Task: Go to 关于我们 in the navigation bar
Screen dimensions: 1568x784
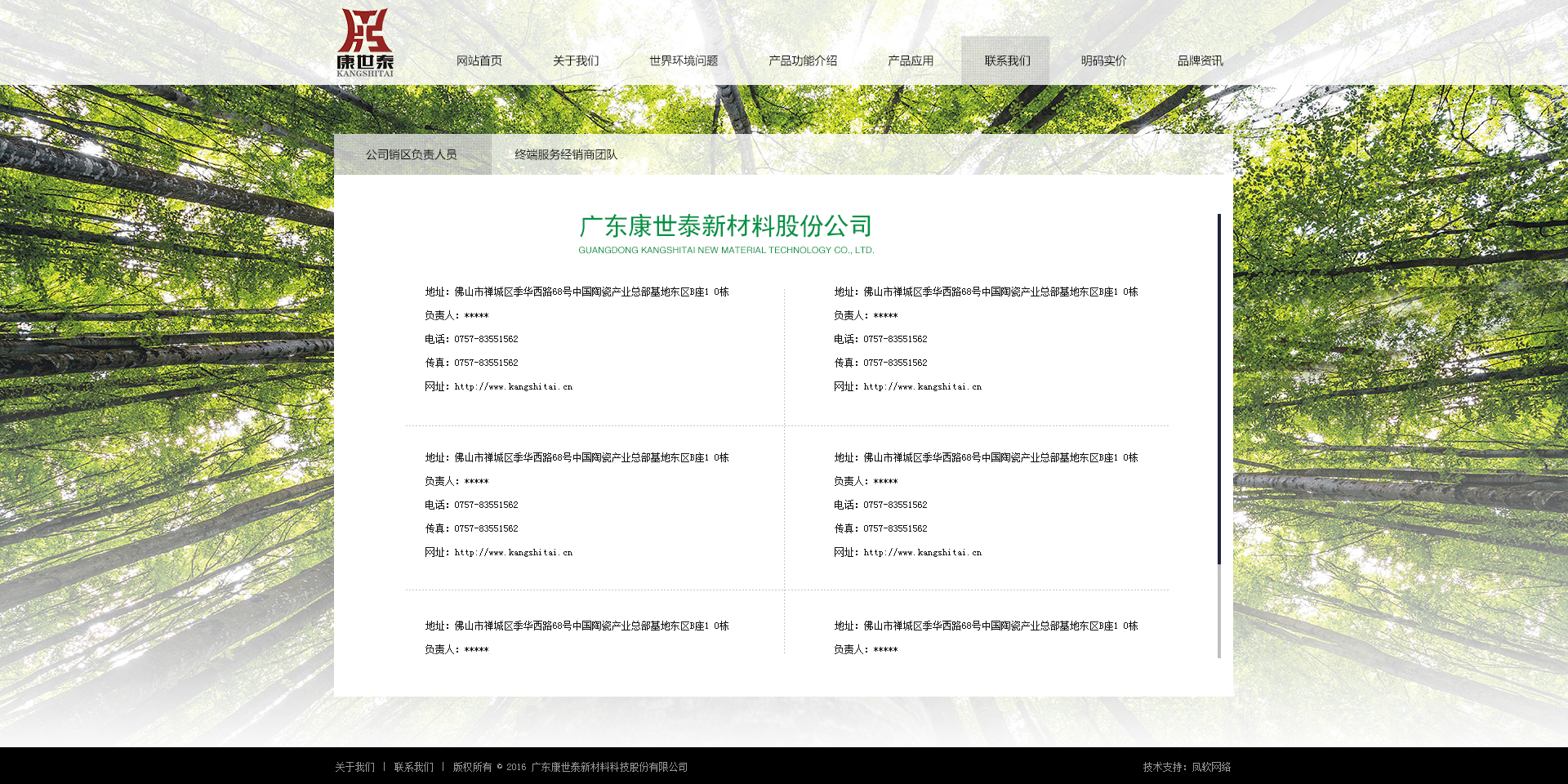Action: pos(576,61)
